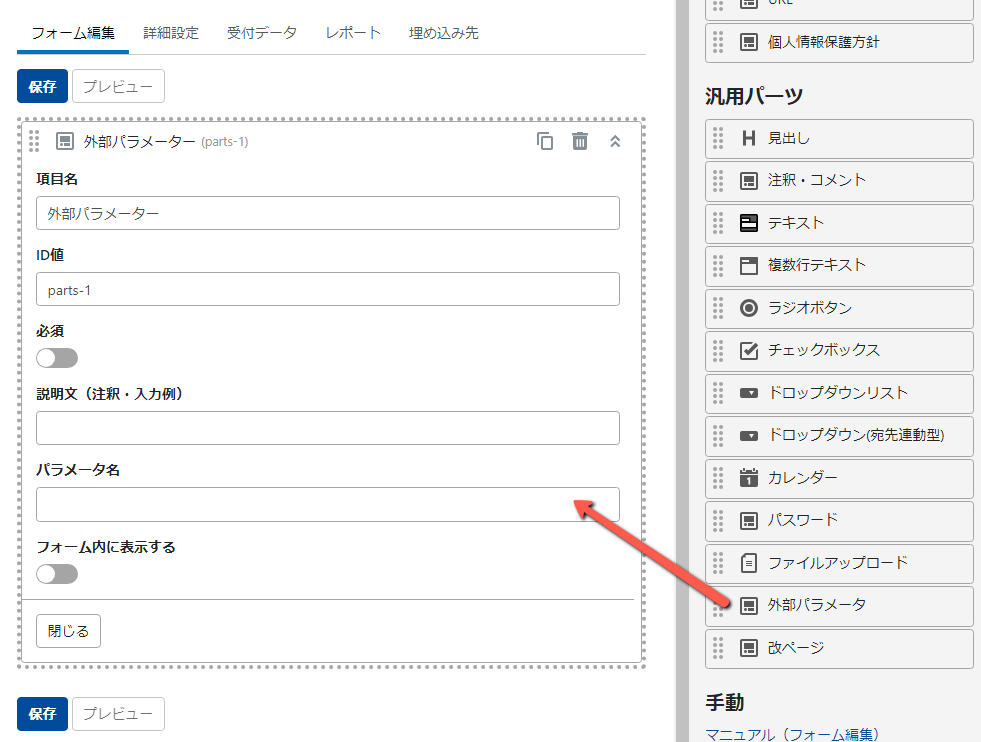Select the チェックボックス part icon
The image size is (981, 742).
click(x=748, y=351)
